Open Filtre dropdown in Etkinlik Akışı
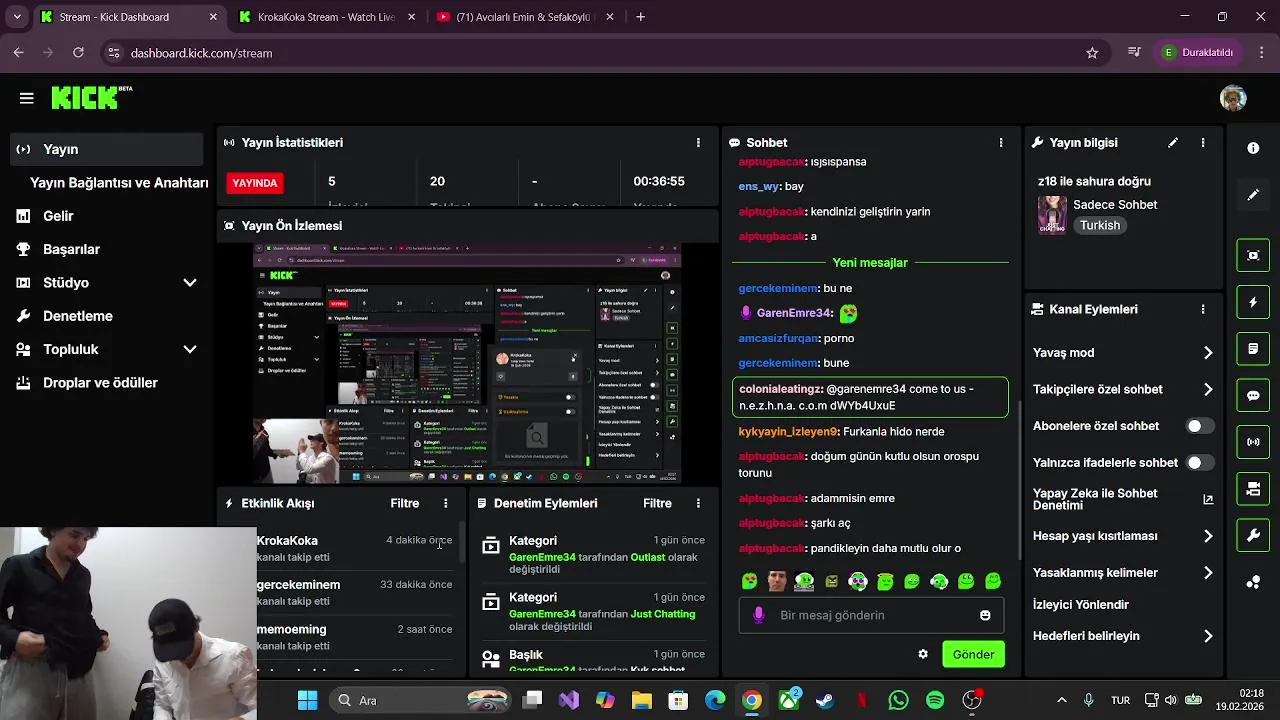Screen dimensions: 1280x720 point(405,504)
